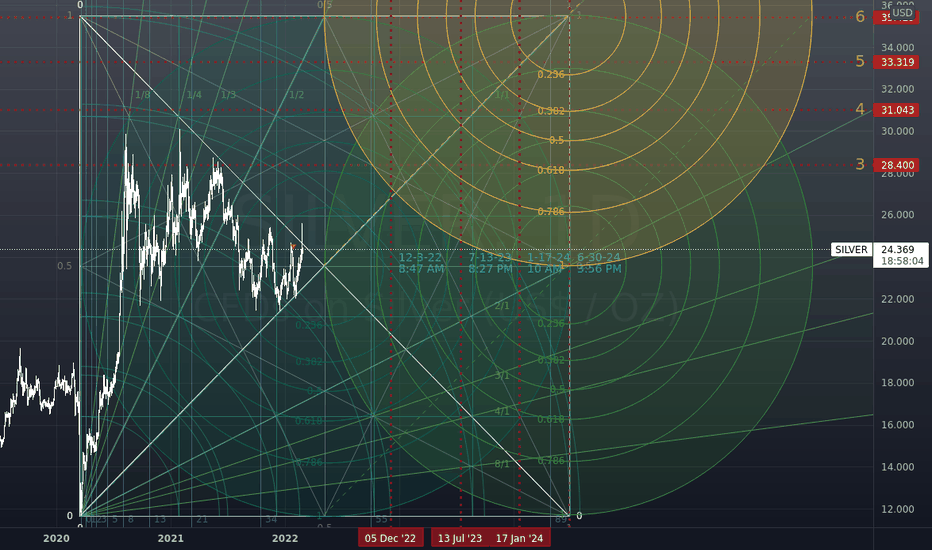The width and height of the screenshot is (932, 550).
Task: Click the 20.000 price scale label
Action: tap(898, 341)
